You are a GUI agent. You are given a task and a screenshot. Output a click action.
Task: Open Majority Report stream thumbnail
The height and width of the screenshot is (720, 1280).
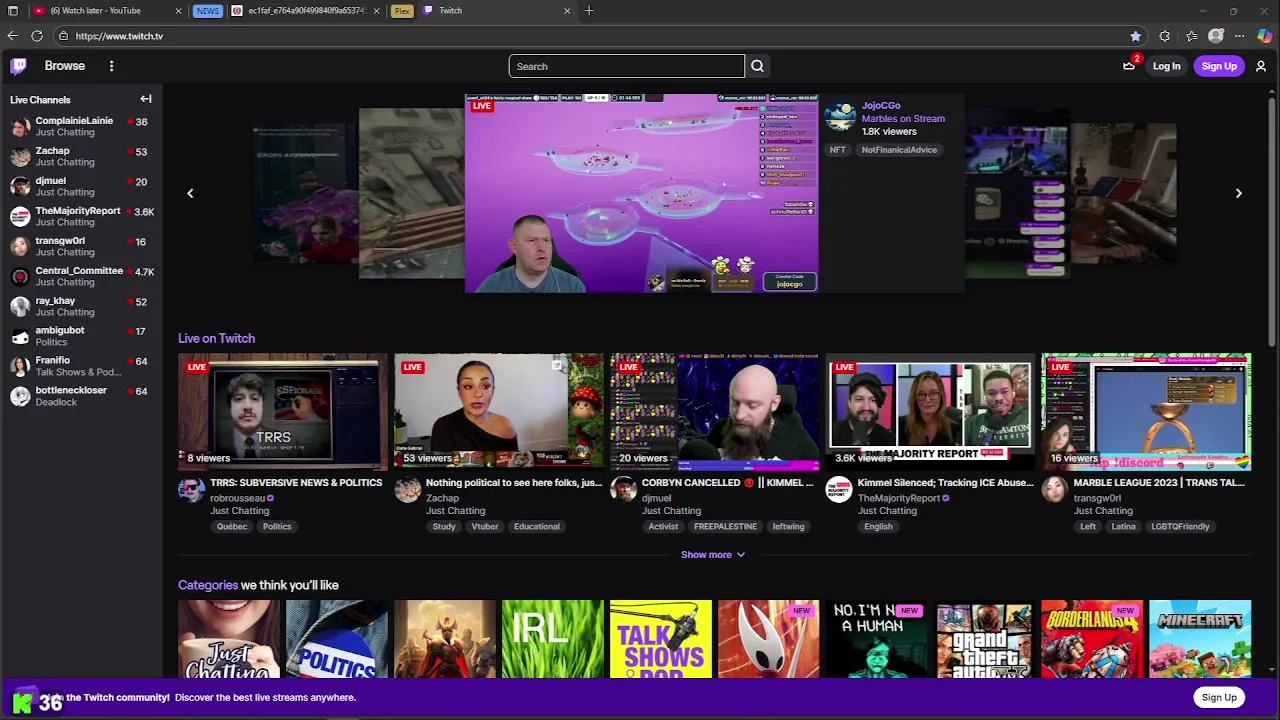930,412
